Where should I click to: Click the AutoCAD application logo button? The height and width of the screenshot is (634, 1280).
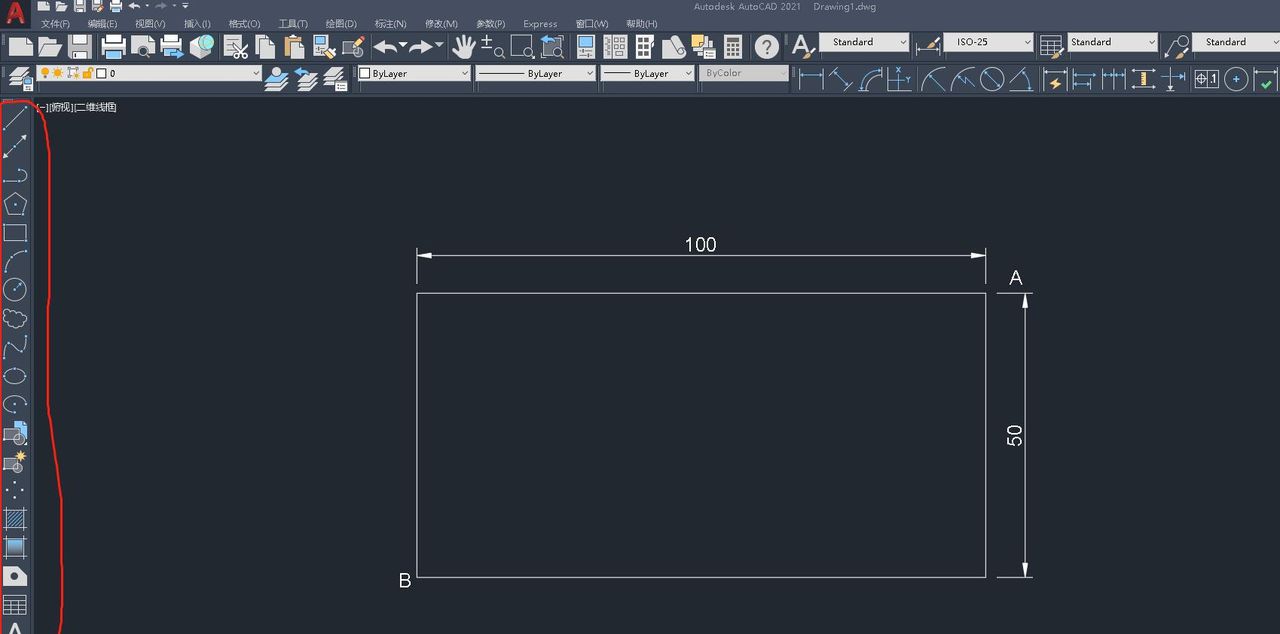15,14
